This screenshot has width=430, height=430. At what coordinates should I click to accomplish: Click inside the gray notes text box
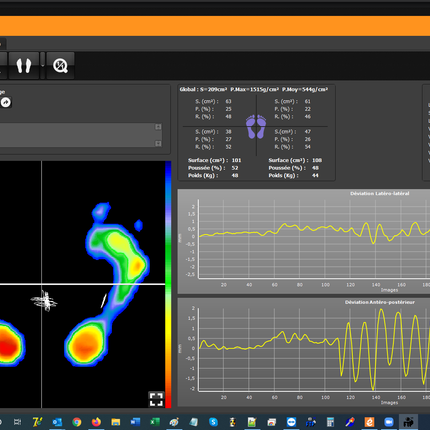coord(77,135)
